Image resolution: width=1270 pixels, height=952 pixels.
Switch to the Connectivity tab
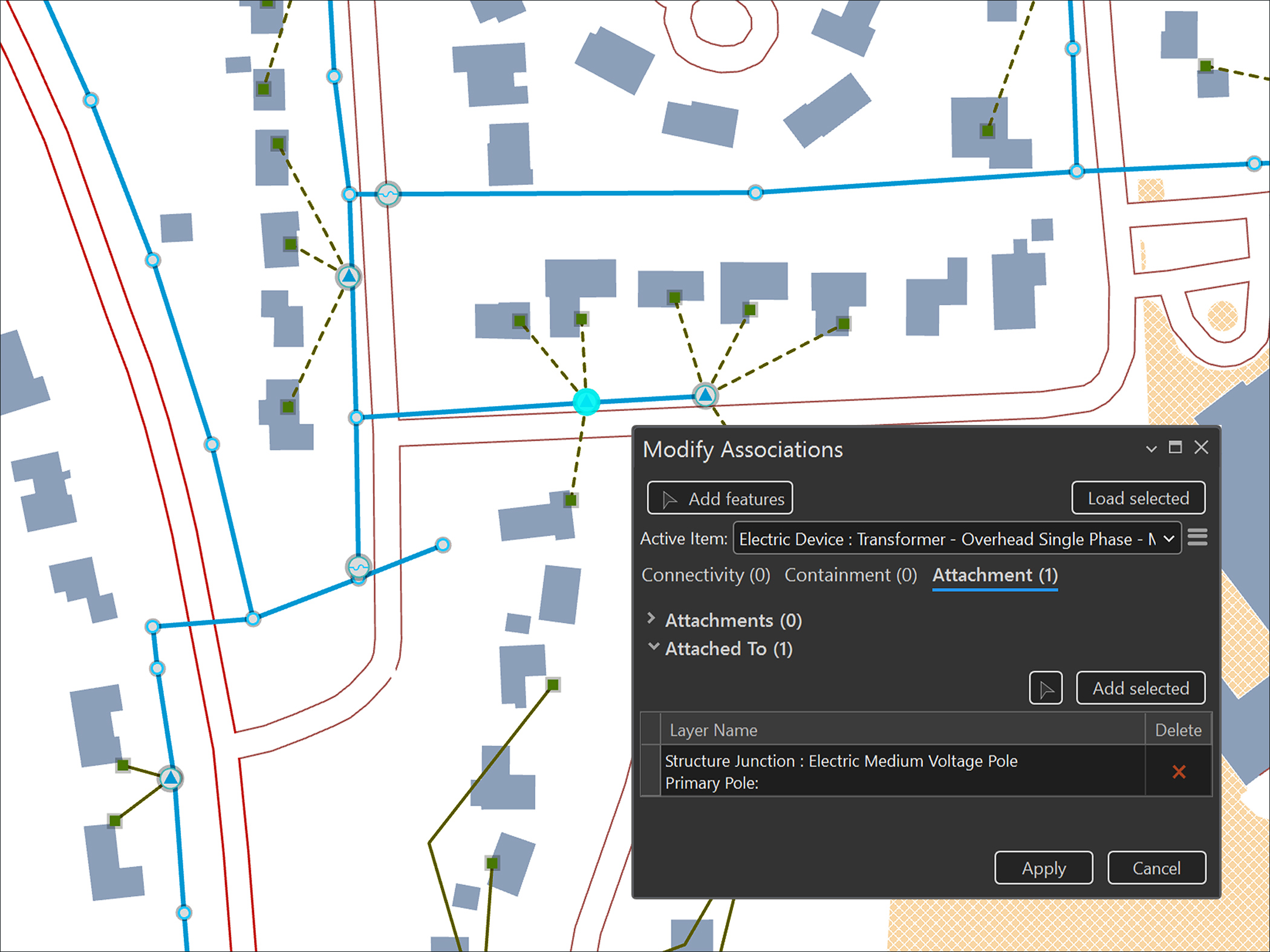click(x=706, y=575)
